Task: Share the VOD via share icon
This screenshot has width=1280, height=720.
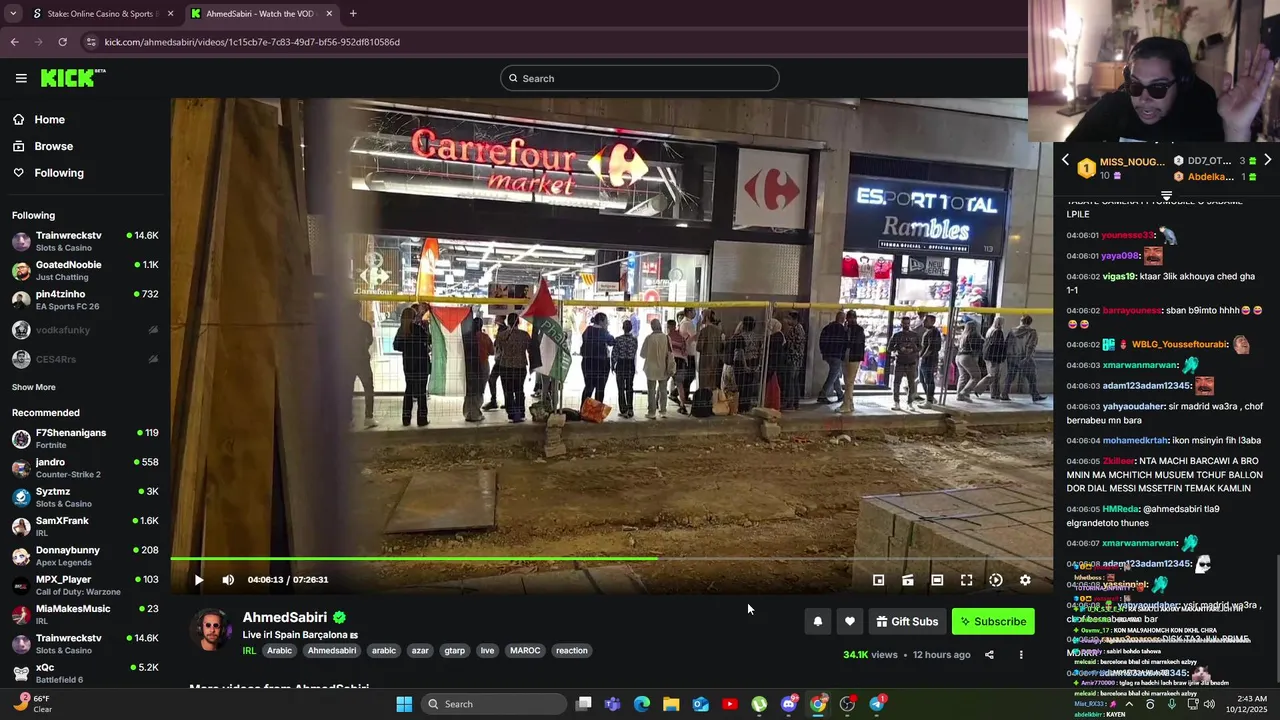Action: [989, 655]
